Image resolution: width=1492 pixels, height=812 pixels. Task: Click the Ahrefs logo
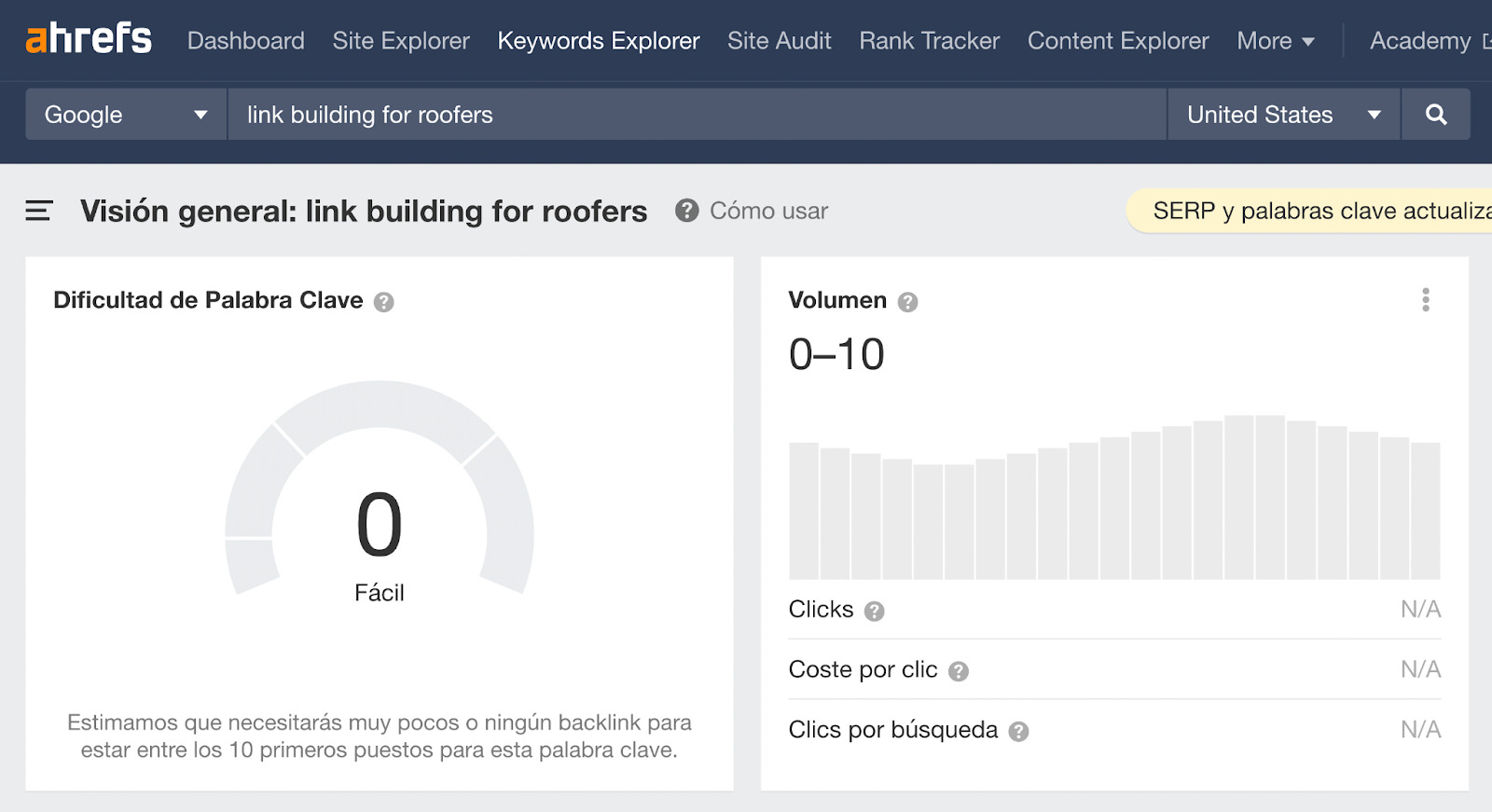coord(89,39)
